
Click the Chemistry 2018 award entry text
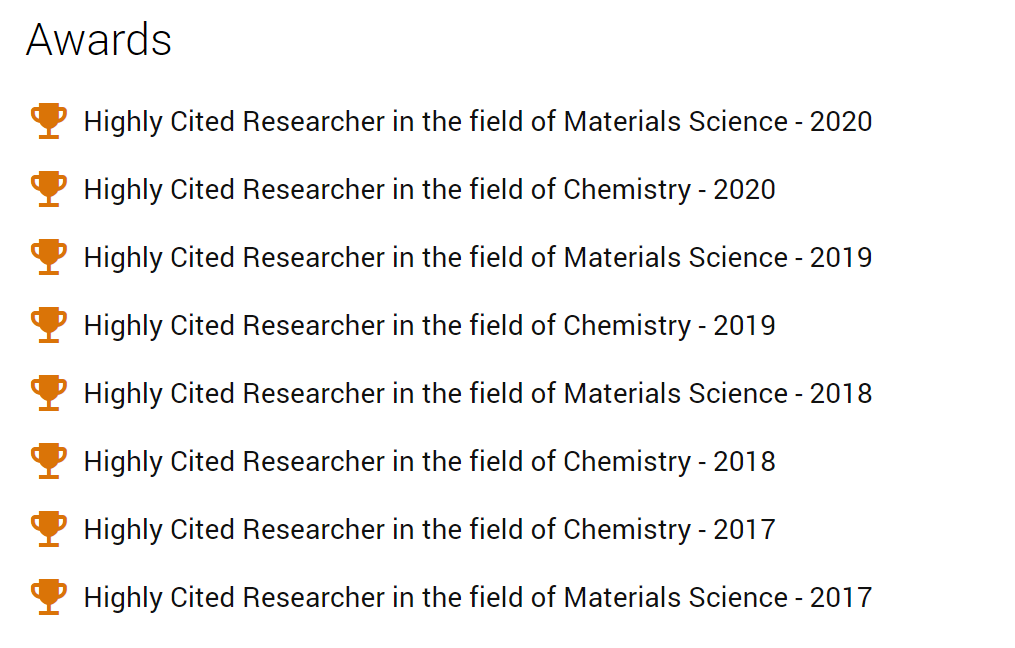430,462
